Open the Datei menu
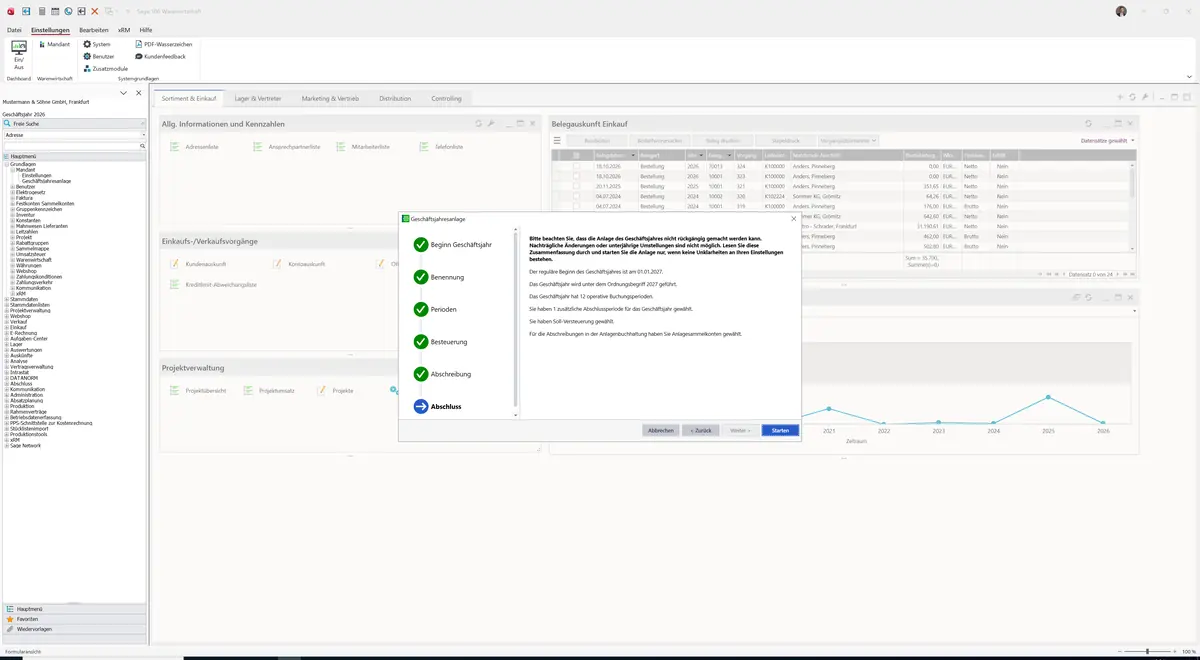Image resolution: width=1200 pixels, height=660 pixels. point(14,30)
